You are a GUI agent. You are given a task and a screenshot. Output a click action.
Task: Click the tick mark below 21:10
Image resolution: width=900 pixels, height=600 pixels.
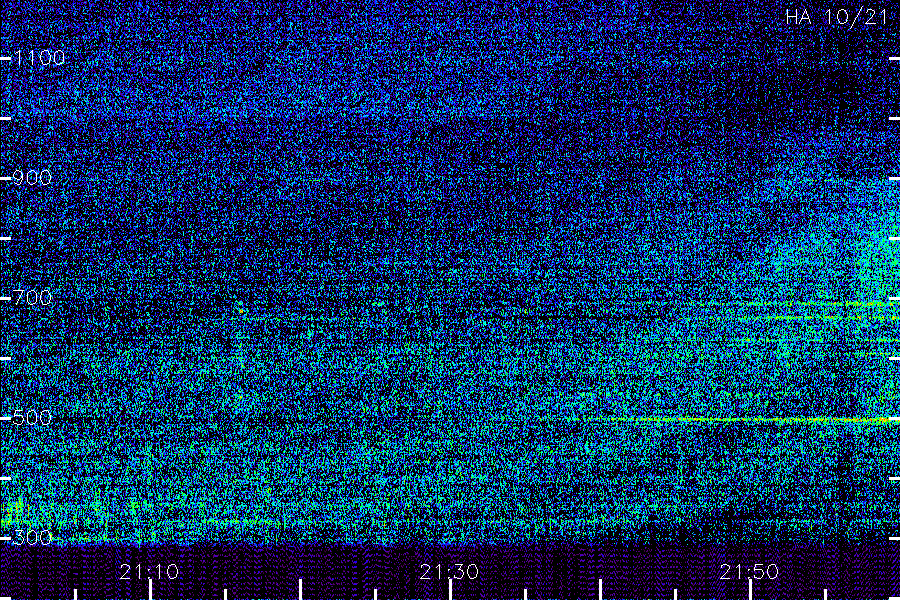tap(150, 590)
